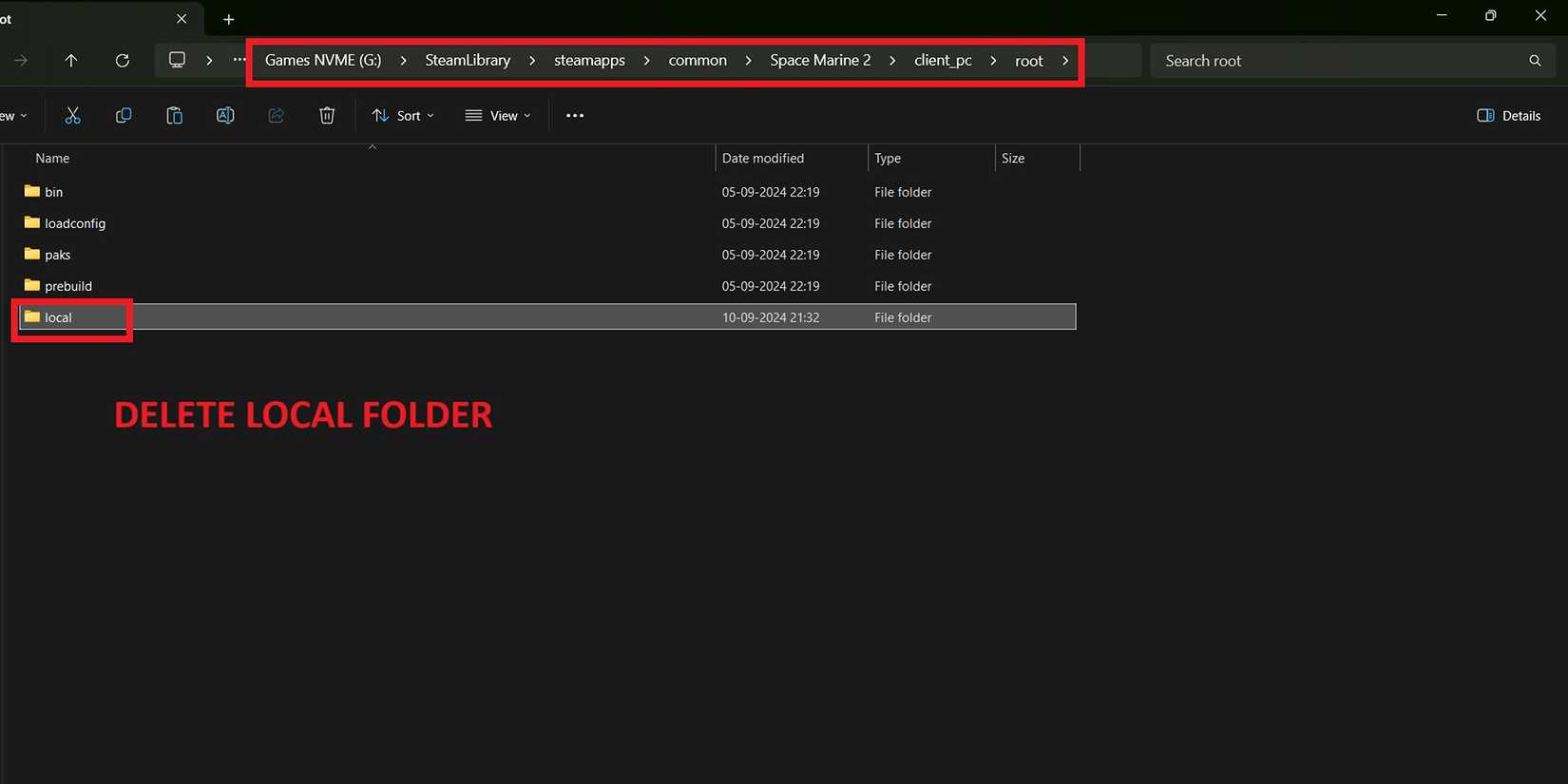Toggle the Details pane
The image size is (1568, 784).
tap(1508, 115)
